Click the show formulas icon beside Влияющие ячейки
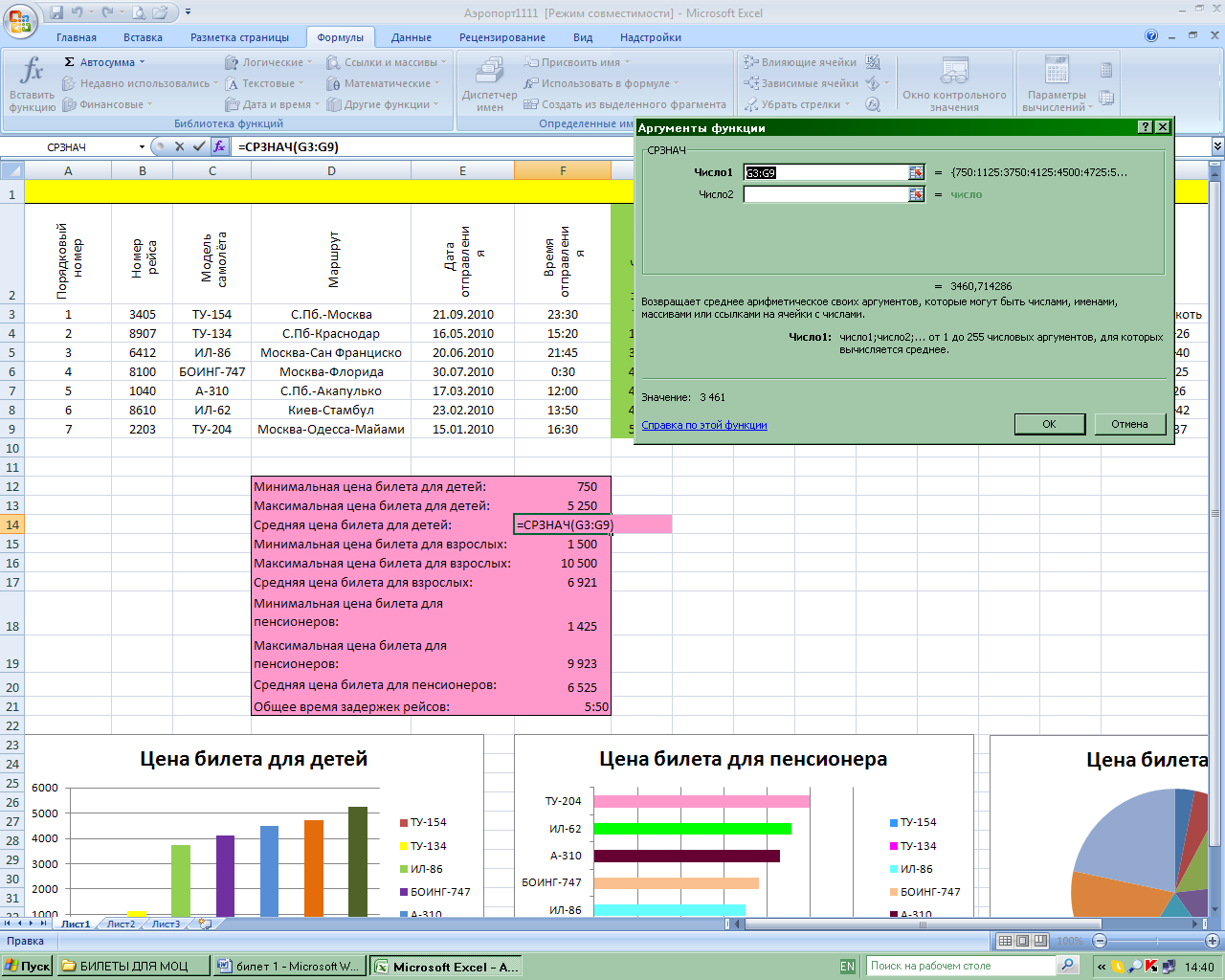Screen dimensions: 1225x980 pos(873,62)
